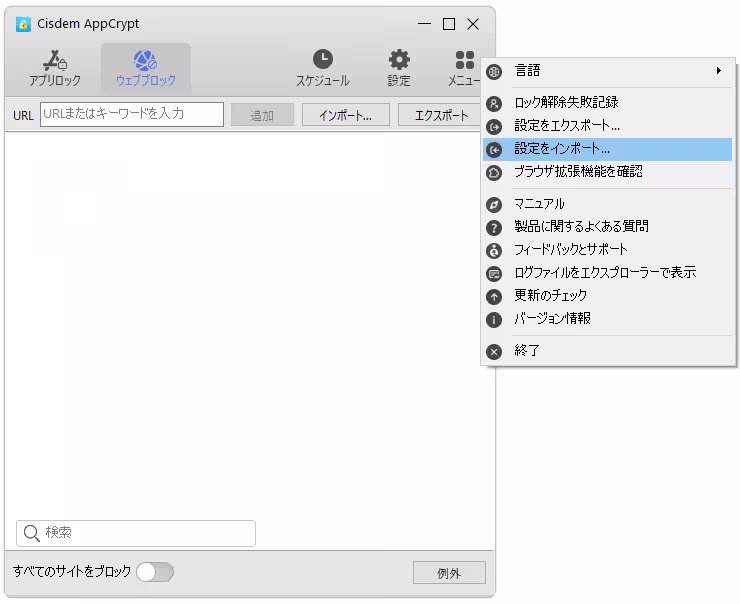The height and width of the screenshot is (604, 740).
Task: Open the スケジュール clock icon
Action: 323,59
